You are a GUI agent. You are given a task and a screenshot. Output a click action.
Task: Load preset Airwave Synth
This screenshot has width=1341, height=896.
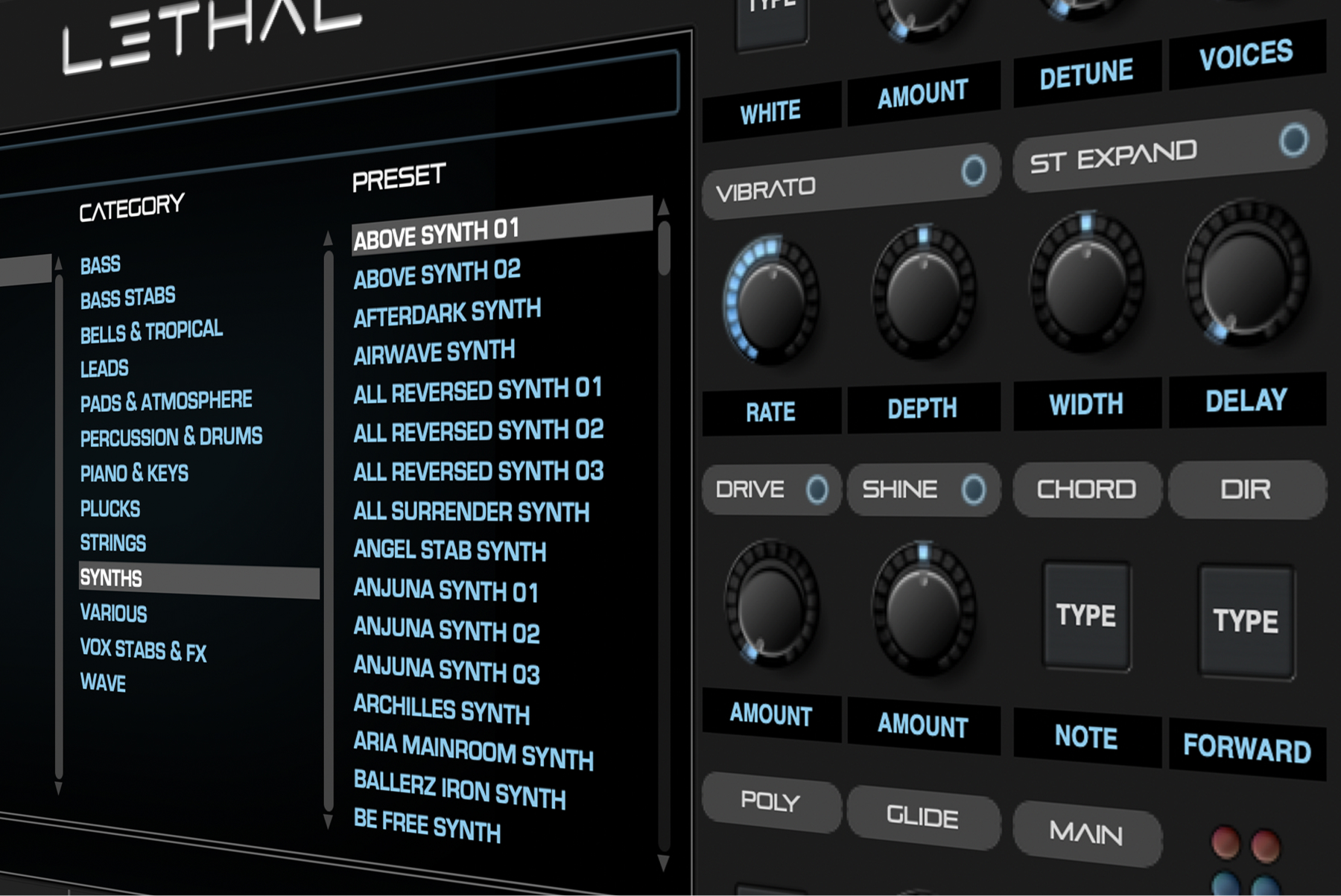tap(434, 352)
